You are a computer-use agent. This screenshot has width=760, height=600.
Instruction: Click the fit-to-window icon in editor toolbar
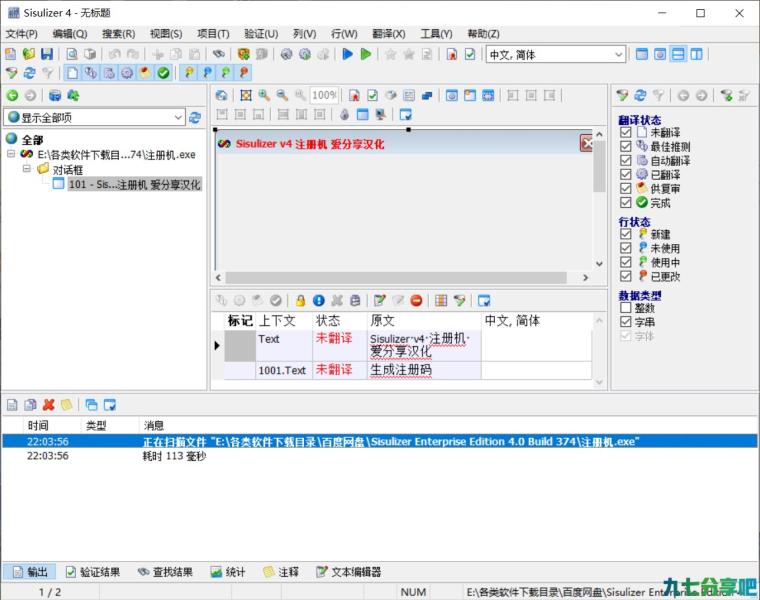(x=246, y=95)
